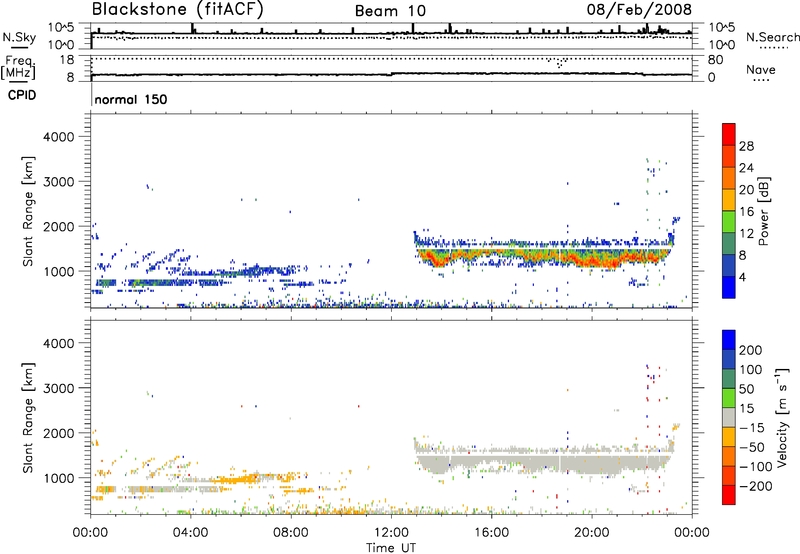Image resolution: width=800 pixels, height=554 pixels.
Task: Click the 4 tick on the power colorbar
Action: 742,278
